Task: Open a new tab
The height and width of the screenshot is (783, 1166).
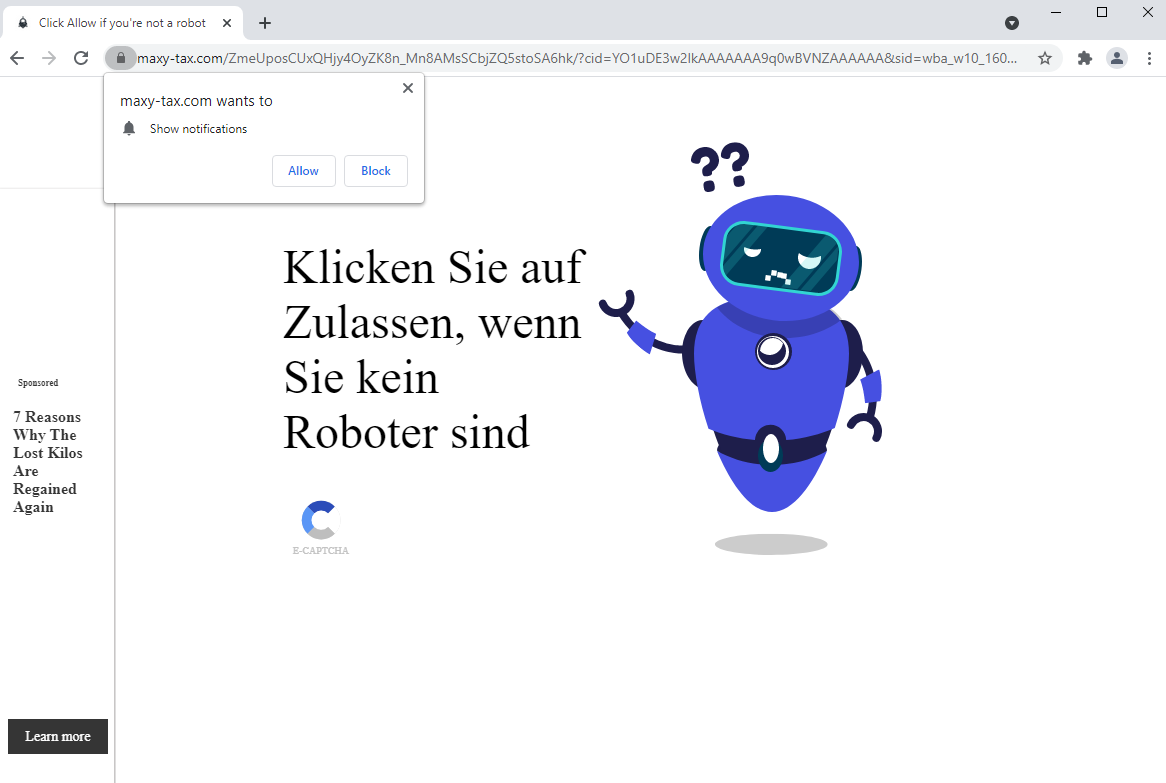Action: pos(265,23)
